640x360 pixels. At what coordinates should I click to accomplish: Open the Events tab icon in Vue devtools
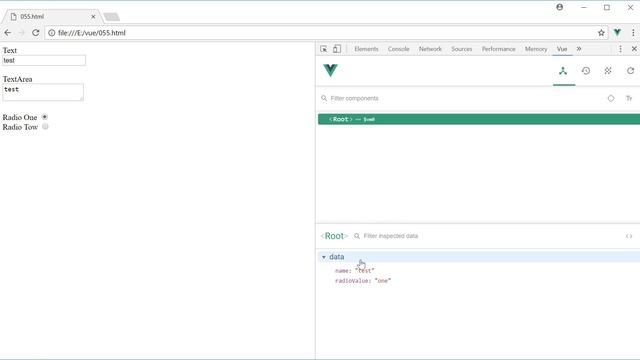click(608, 71)
